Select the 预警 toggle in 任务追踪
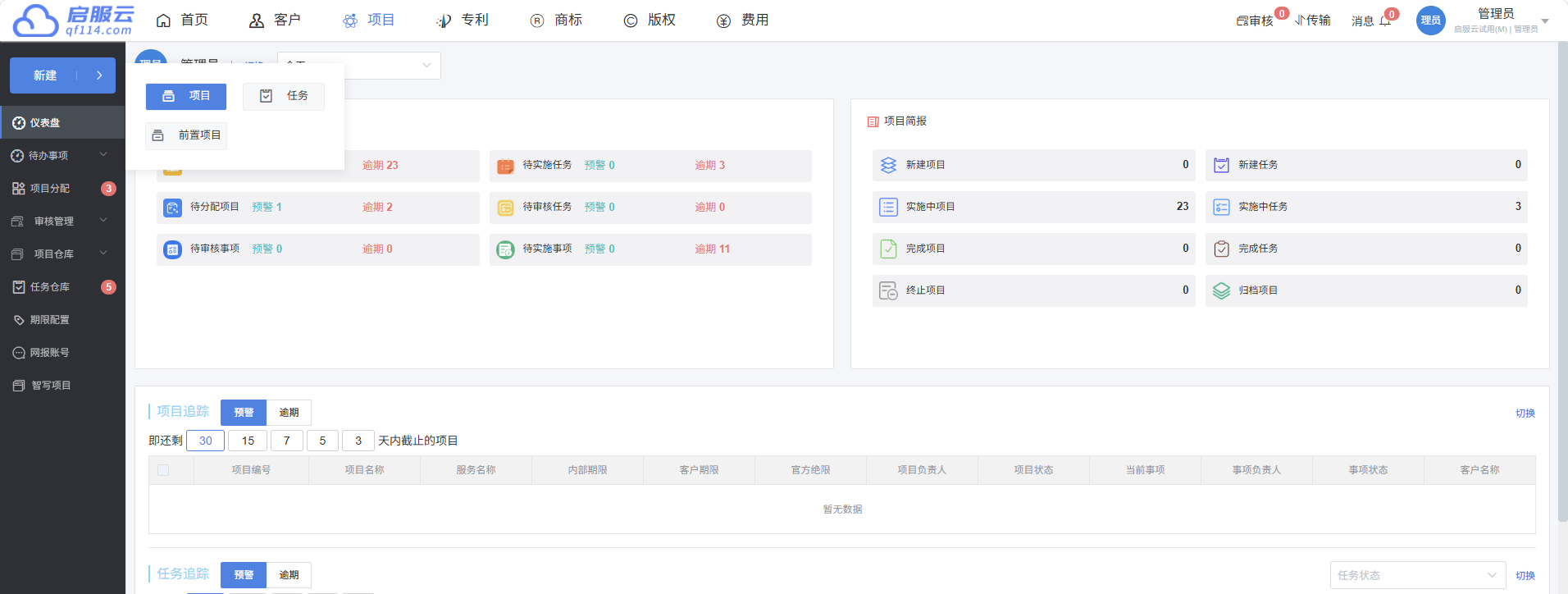This screenshot has width=1568, height=594. click(x=244, y=575)
